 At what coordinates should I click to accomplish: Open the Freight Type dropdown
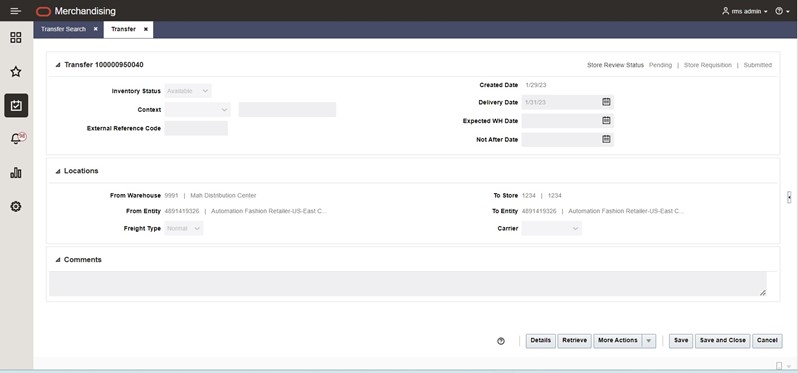click(x=184, y=228)
